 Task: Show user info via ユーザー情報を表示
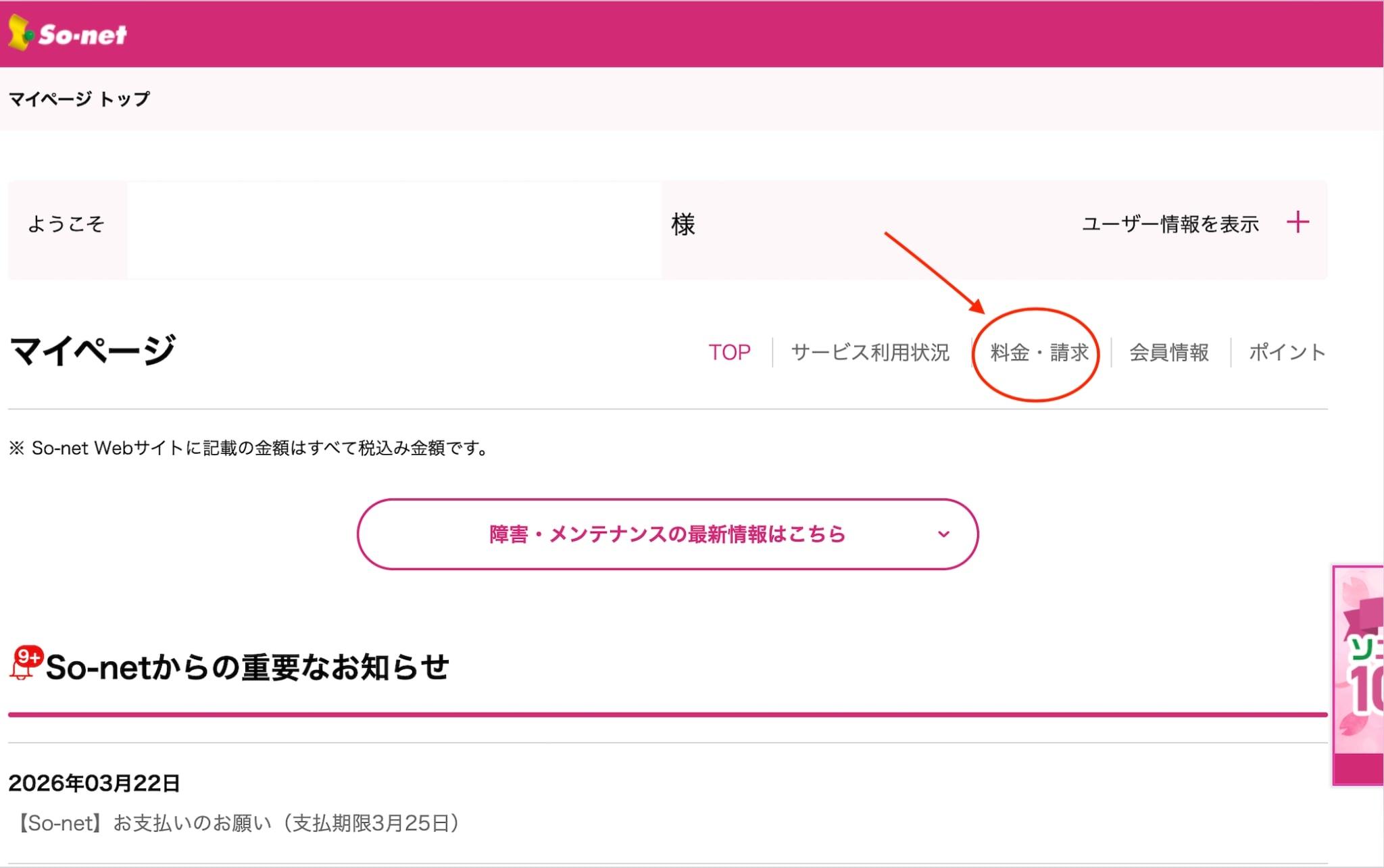[x=1170, y=224]
